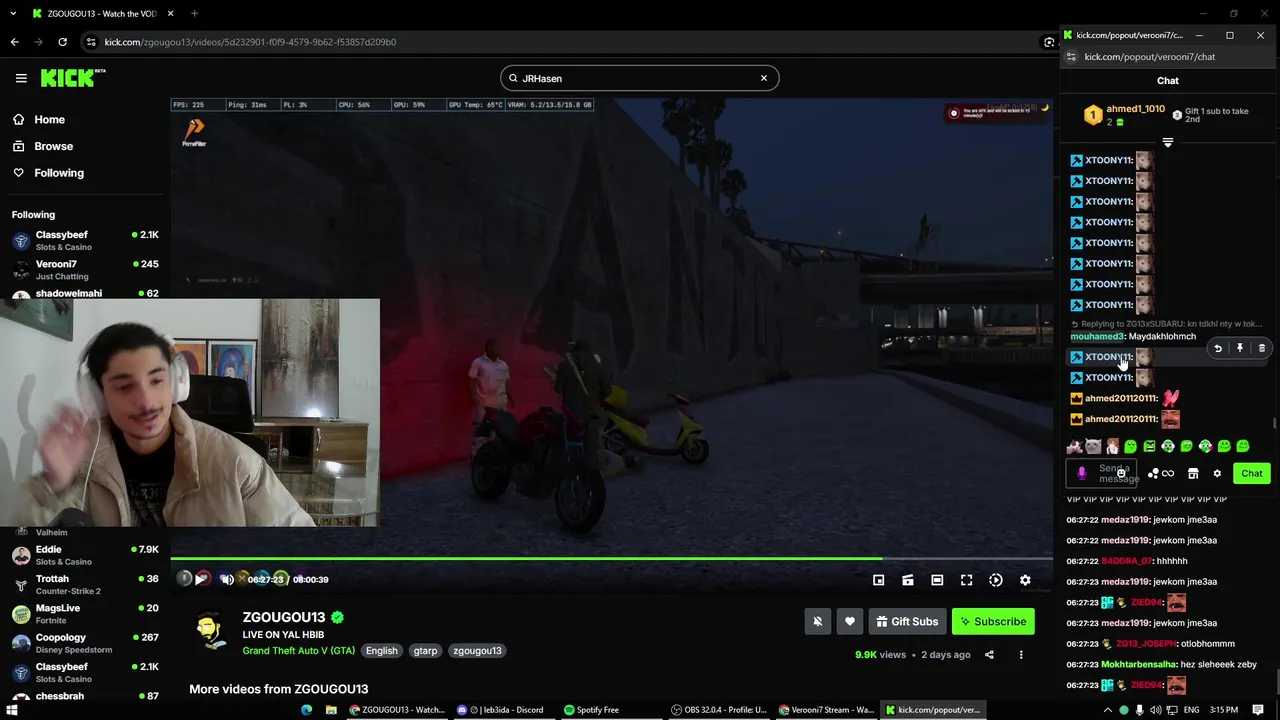Viewport: 1280px width, 720px height.
Task: Open the chat shop icon
Action: [x=1193, y=473]
